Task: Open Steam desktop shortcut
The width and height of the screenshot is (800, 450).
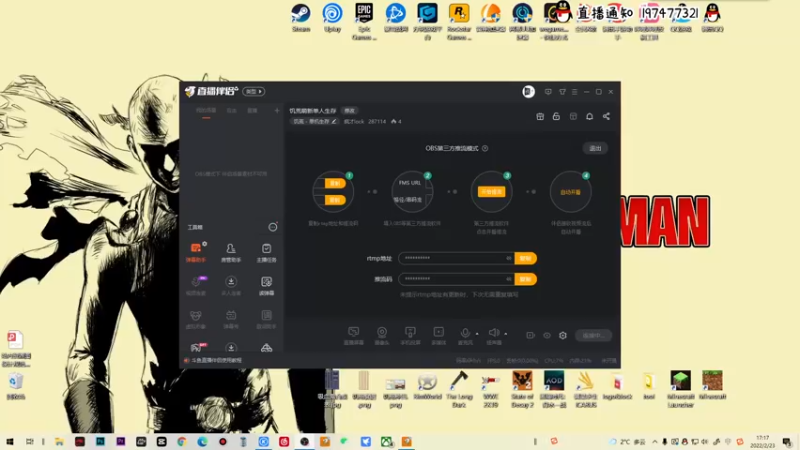Action: click(301, 18)
